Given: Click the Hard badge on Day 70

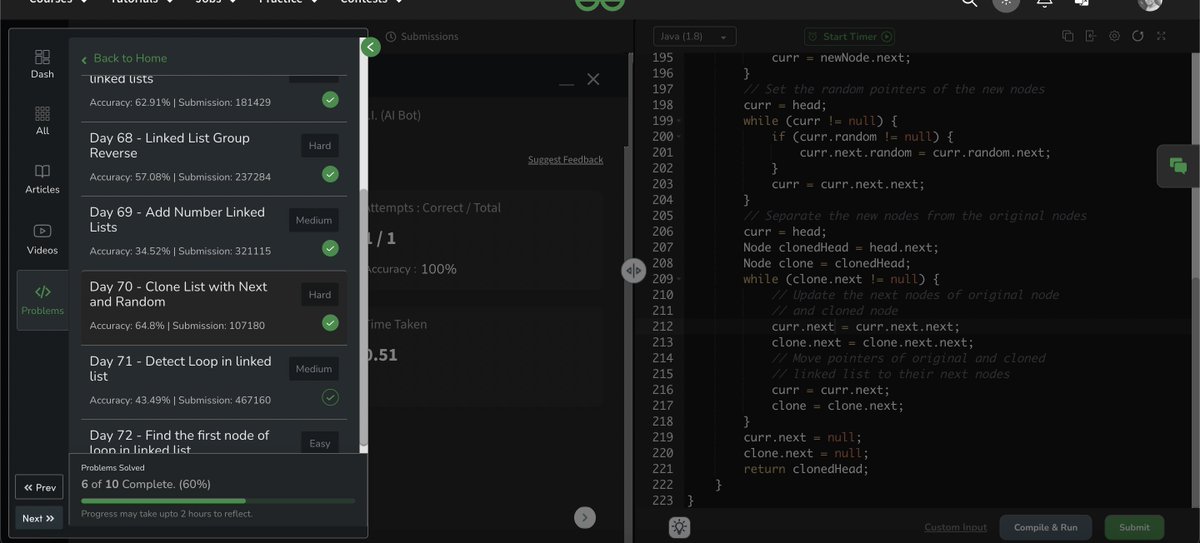Looking at the screenshot, I should (320, 295).
